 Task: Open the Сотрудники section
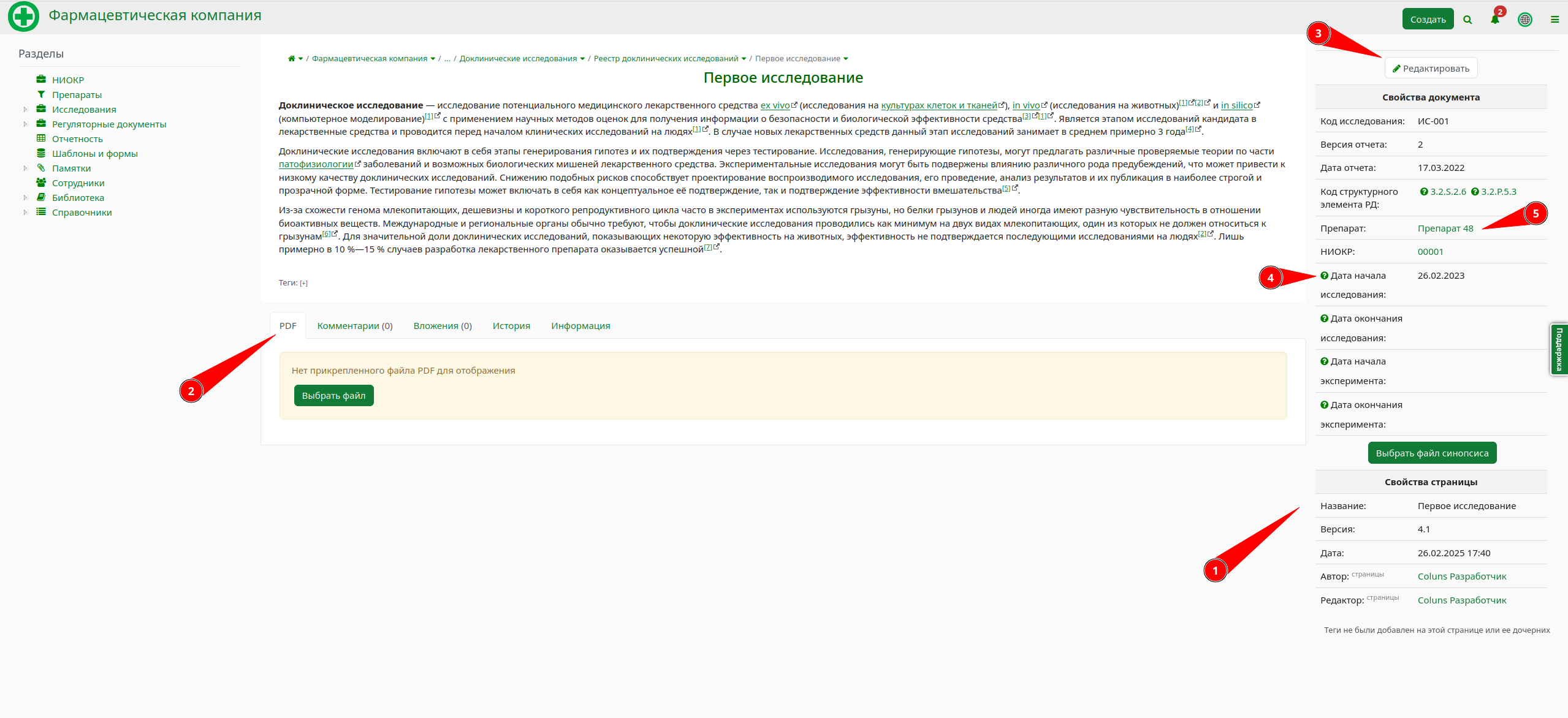coord(78,183)
